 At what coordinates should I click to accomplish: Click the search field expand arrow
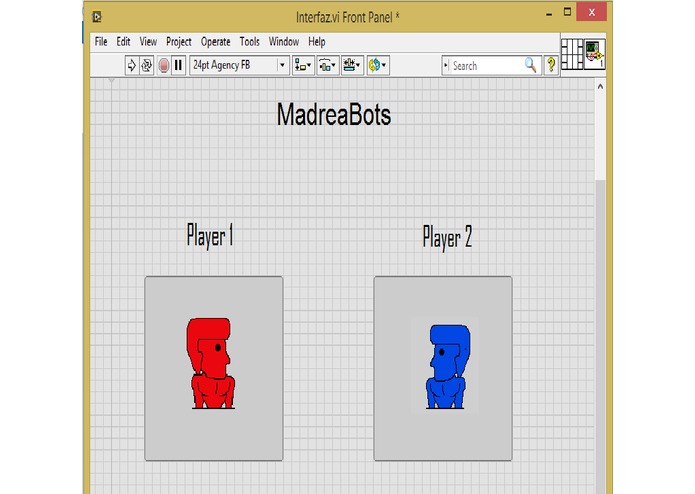tap(446, 66)
